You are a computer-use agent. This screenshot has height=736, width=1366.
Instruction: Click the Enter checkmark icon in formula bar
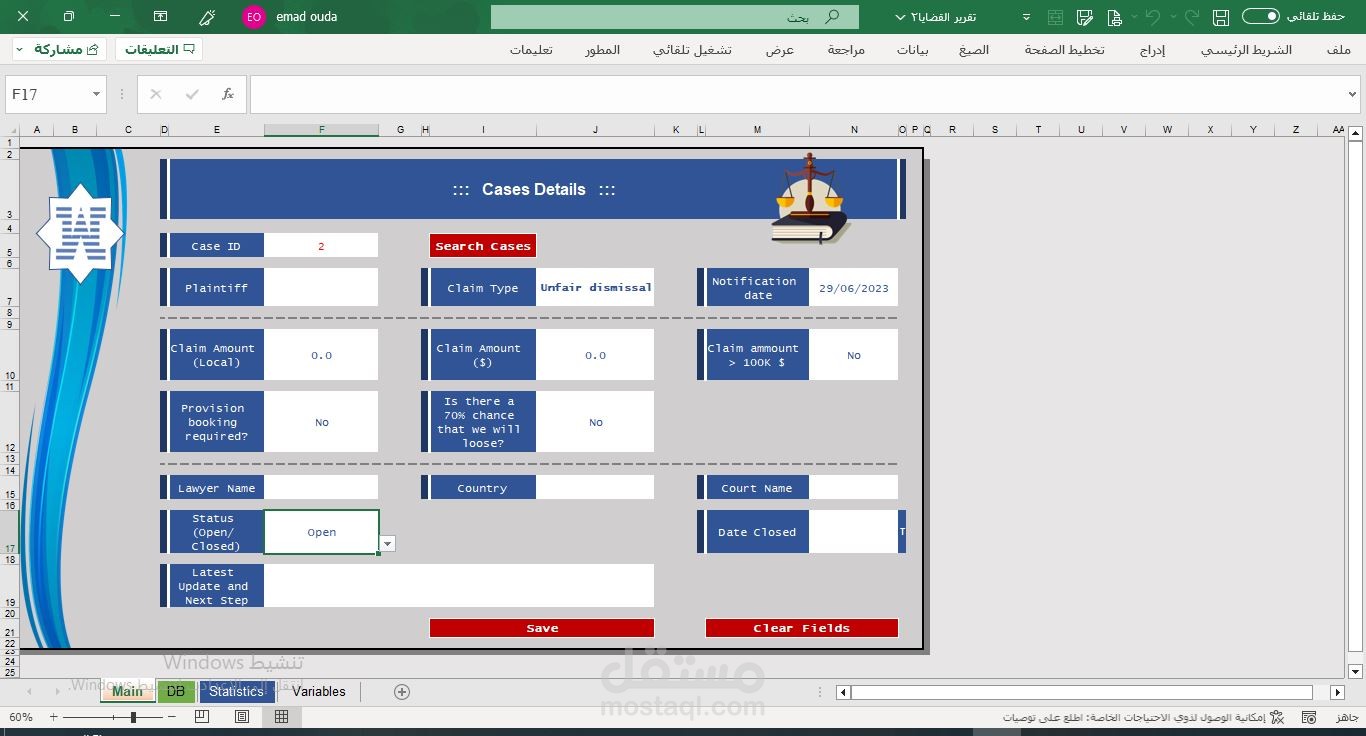point(192,94)
